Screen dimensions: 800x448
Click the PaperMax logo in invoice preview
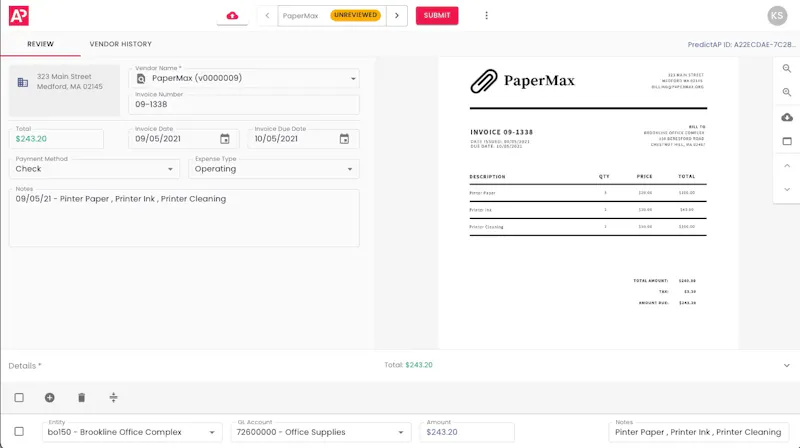(x=522, y=81)
